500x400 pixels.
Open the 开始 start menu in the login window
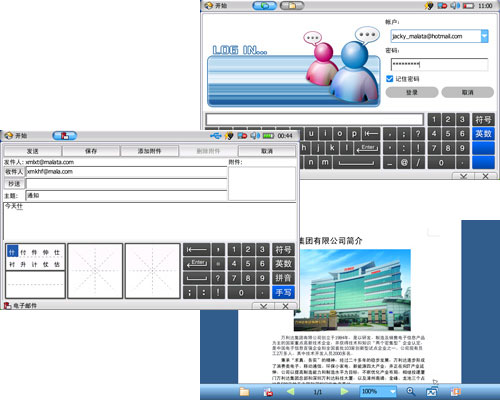tap(216, 5)
